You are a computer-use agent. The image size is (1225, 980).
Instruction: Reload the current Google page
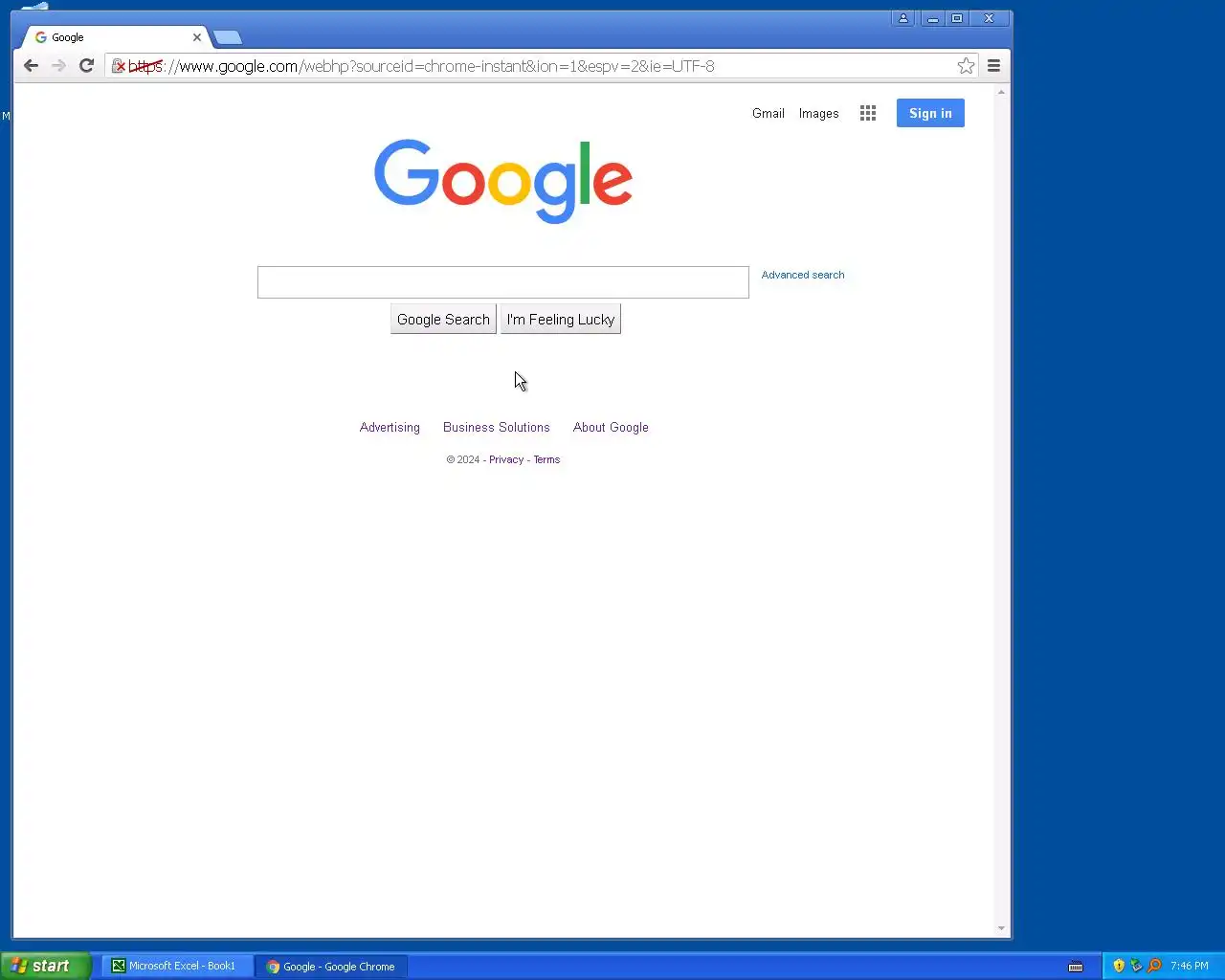[86, 66]
